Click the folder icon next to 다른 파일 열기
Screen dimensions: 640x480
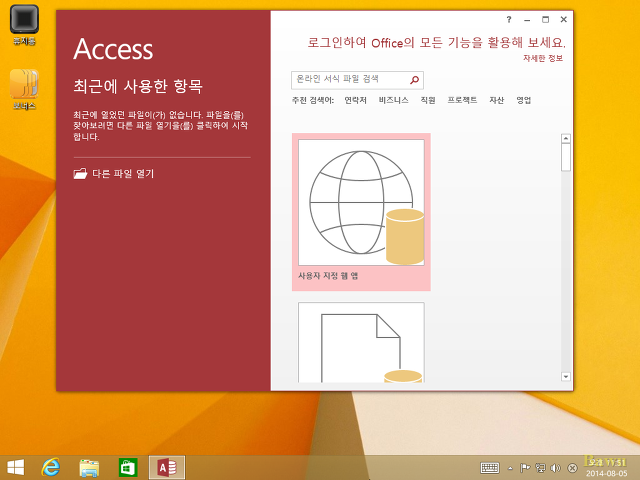point(80,174)
